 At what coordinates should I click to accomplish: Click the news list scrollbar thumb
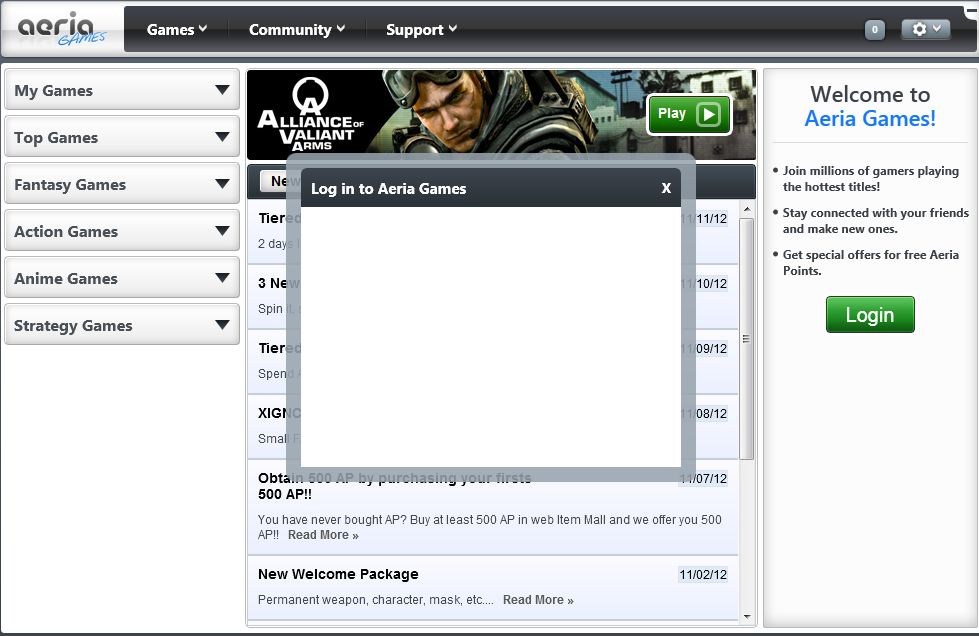click(x=747, y=339)
